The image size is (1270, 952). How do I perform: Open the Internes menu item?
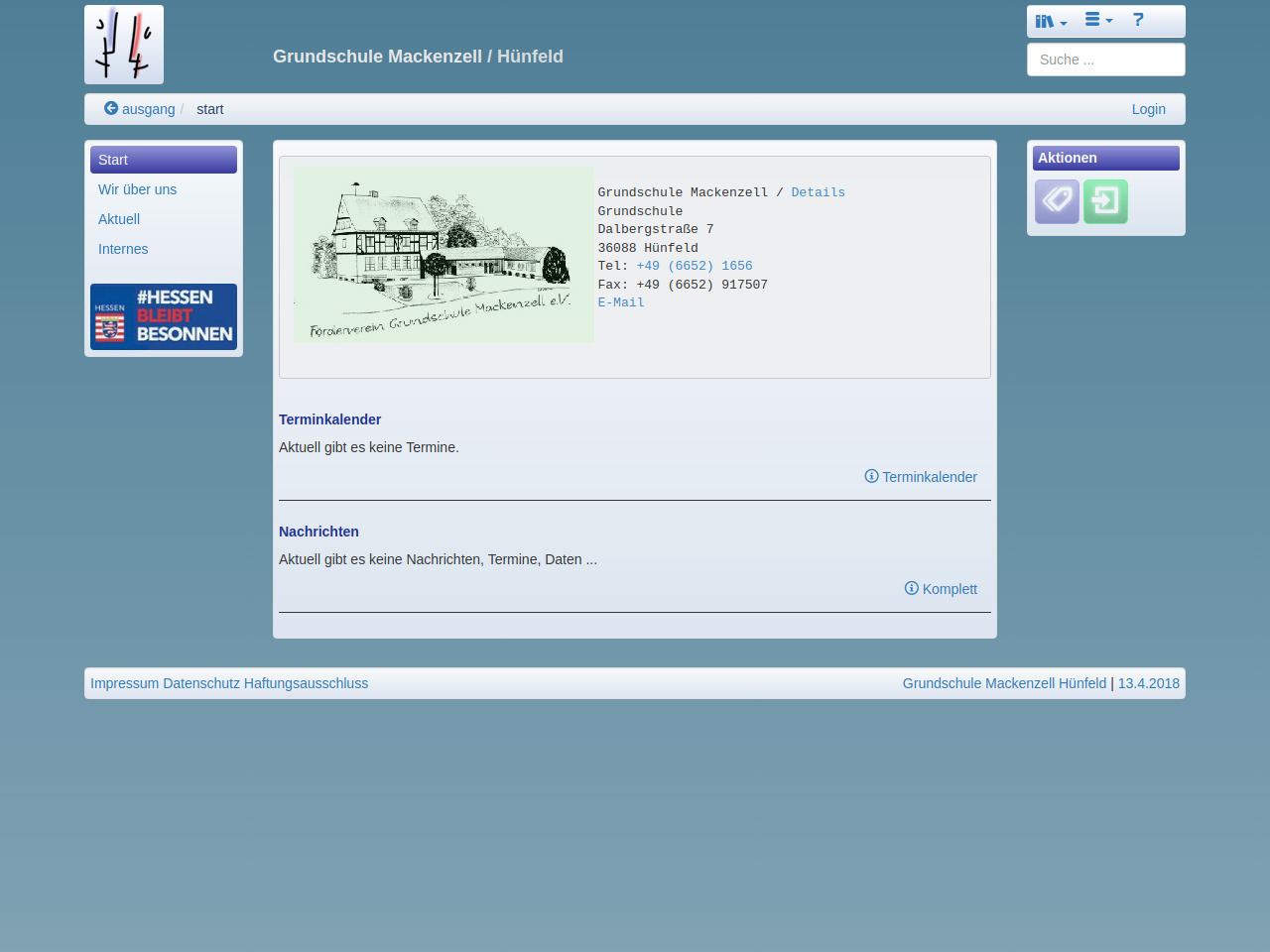coord(123,249)
